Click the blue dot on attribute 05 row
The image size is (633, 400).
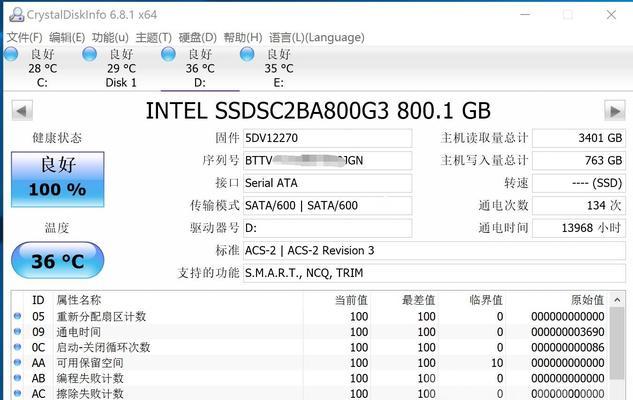point(17,316)
